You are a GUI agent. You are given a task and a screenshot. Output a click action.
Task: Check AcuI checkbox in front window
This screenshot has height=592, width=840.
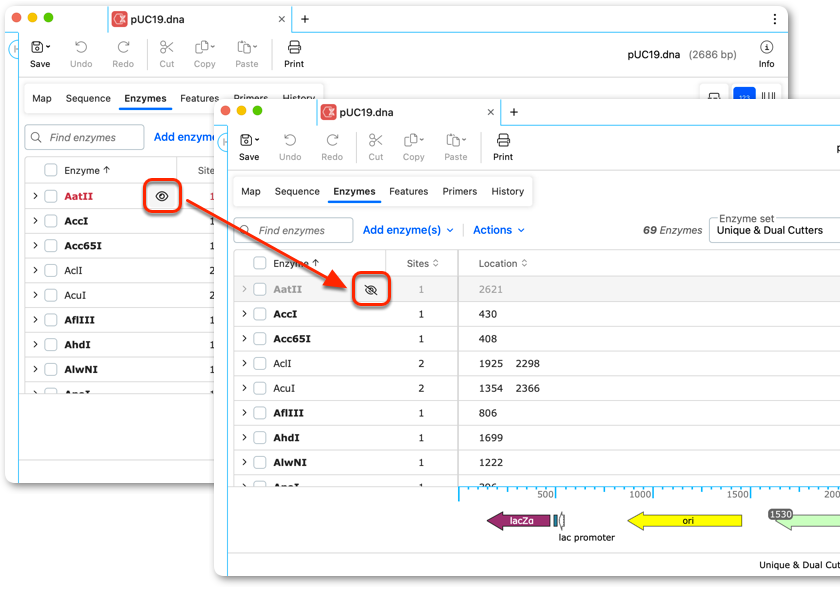260,388
